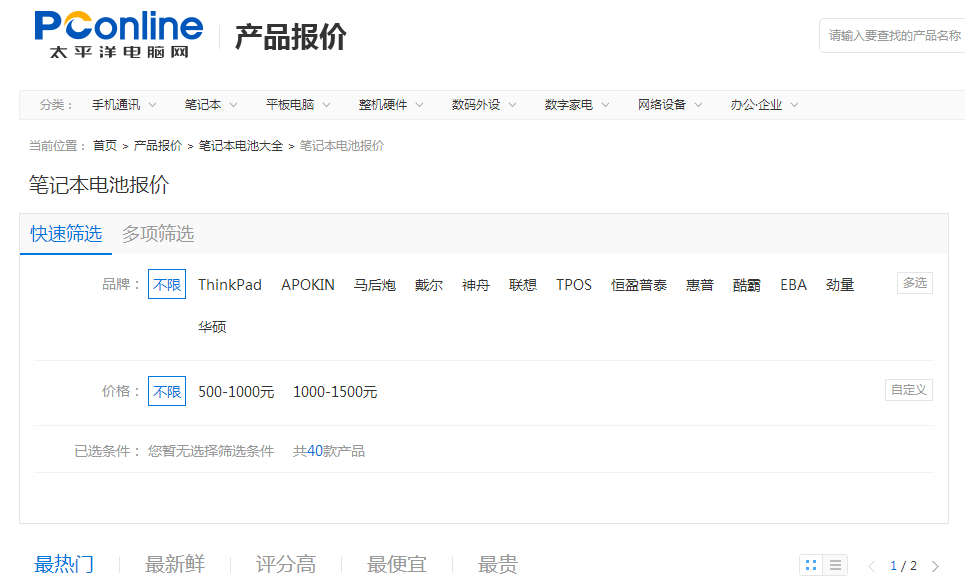The width and height of the screenshot is (965, 583).
Task: Click the 自定义 price button
Action: 909,390
